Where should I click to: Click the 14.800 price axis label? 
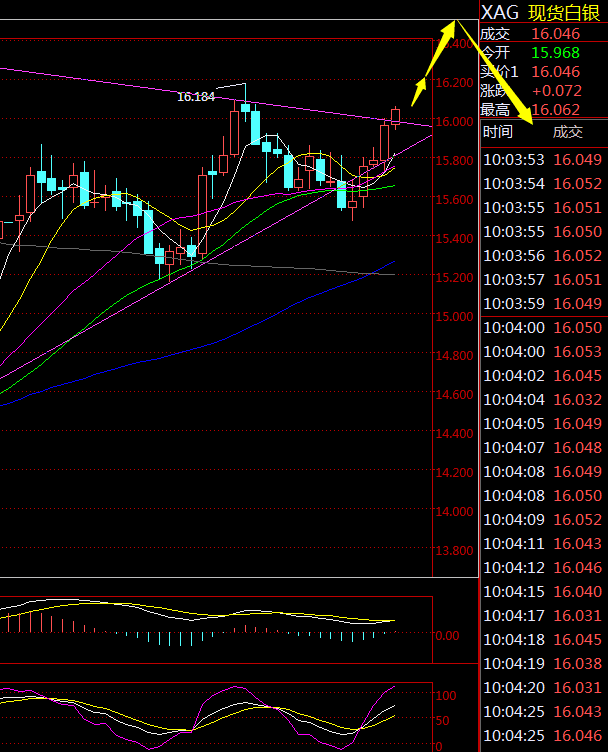454,355
